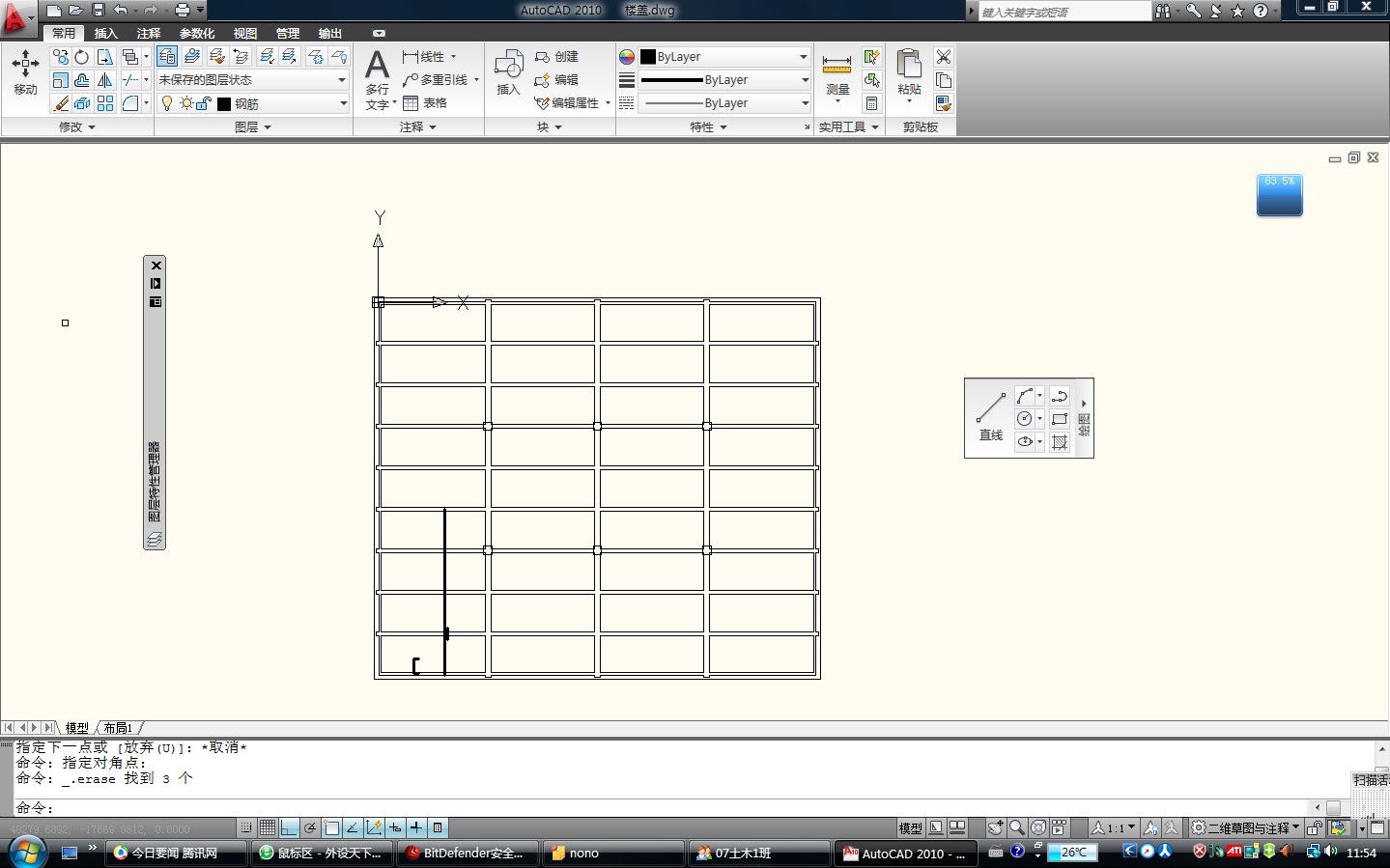This screenshot has width=1390, height=868.
Task: Click the Table (表格) tool
Action: [425, 103]
